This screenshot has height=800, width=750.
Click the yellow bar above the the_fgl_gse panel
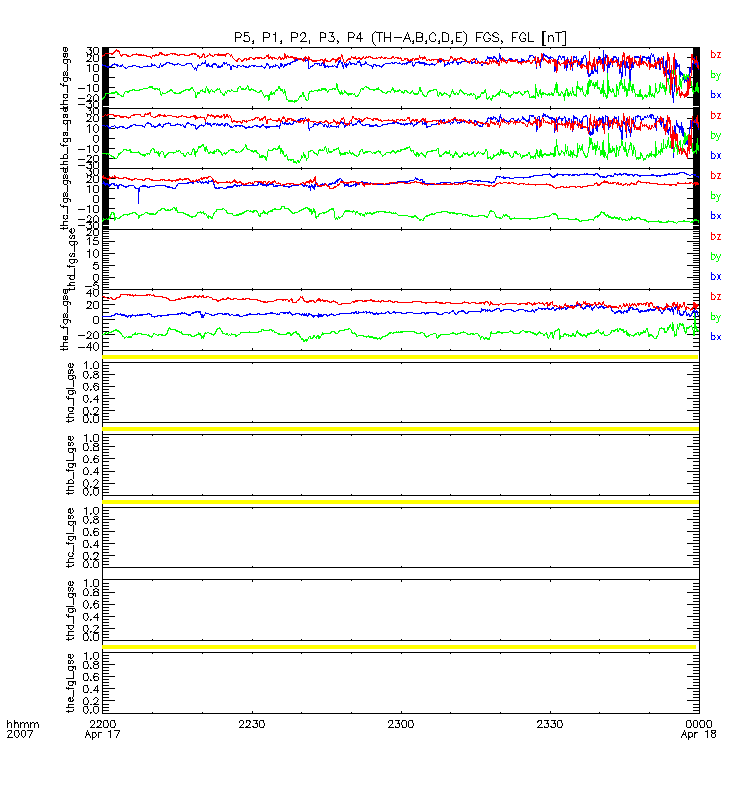point(399,647)
